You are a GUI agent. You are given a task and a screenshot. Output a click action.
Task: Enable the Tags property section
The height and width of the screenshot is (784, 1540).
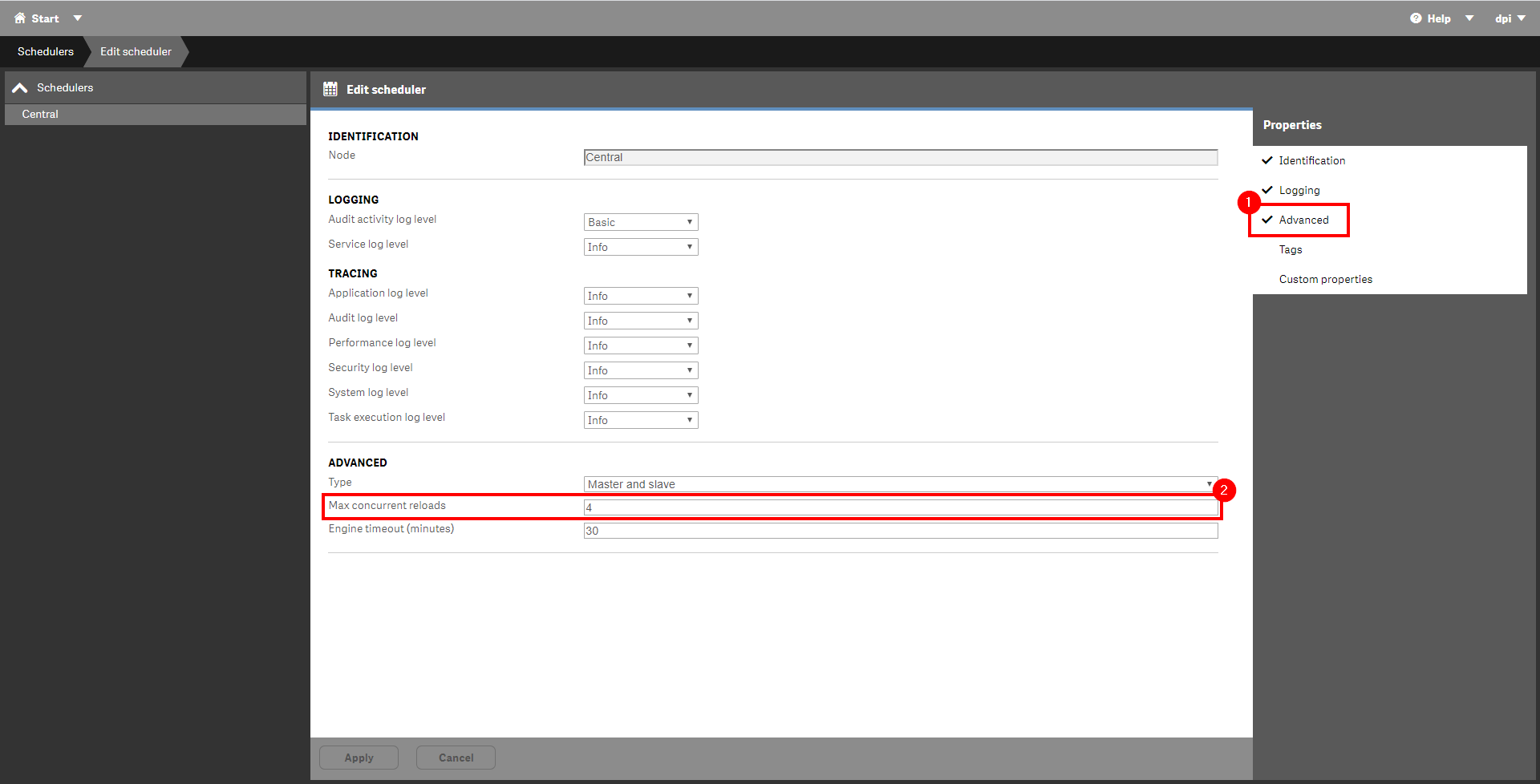[1291, 249]
